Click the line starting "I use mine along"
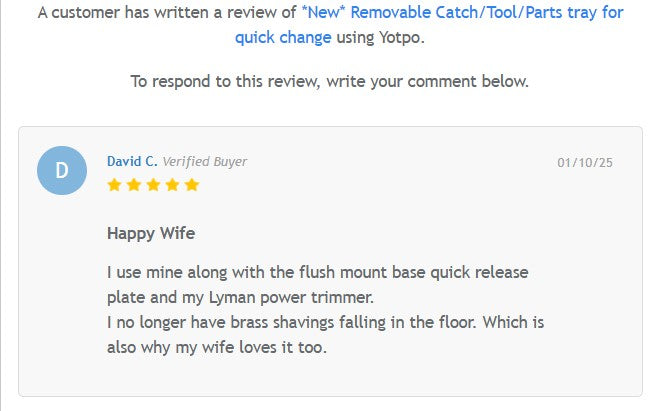 click(x=317, y=272)
